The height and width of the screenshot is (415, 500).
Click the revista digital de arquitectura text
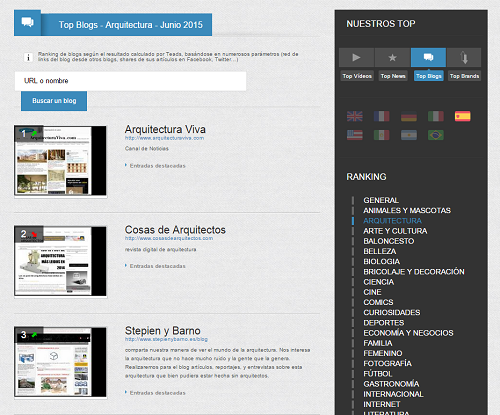pos(160,250)
